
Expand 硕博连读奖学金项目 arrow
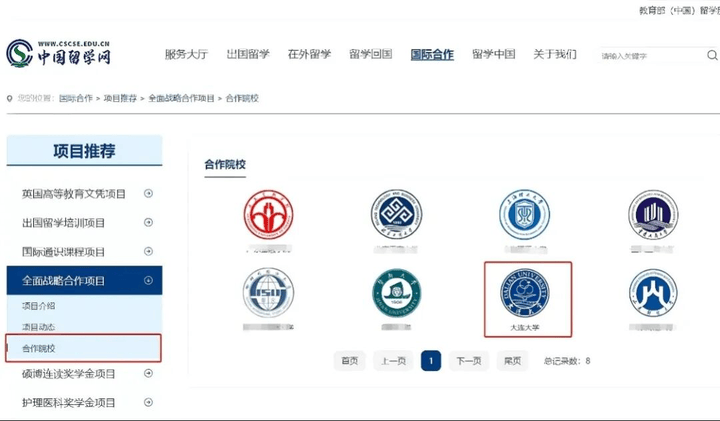148,373
